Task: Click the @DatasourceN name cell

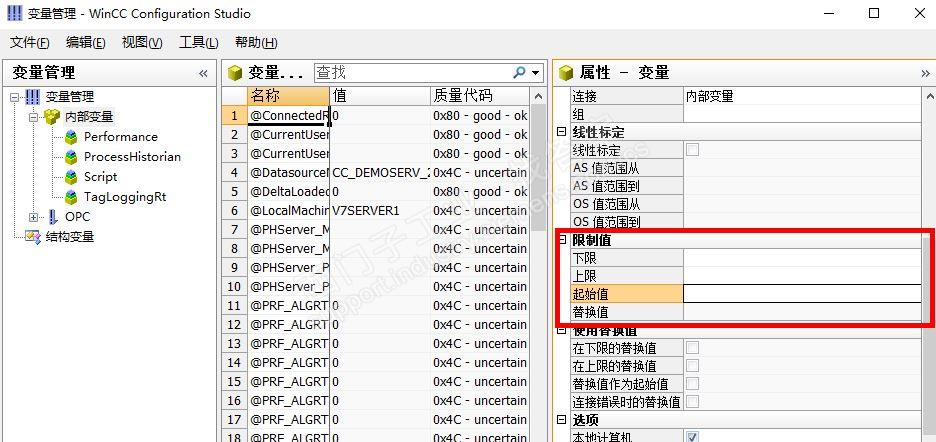Action: coord(288,173)
